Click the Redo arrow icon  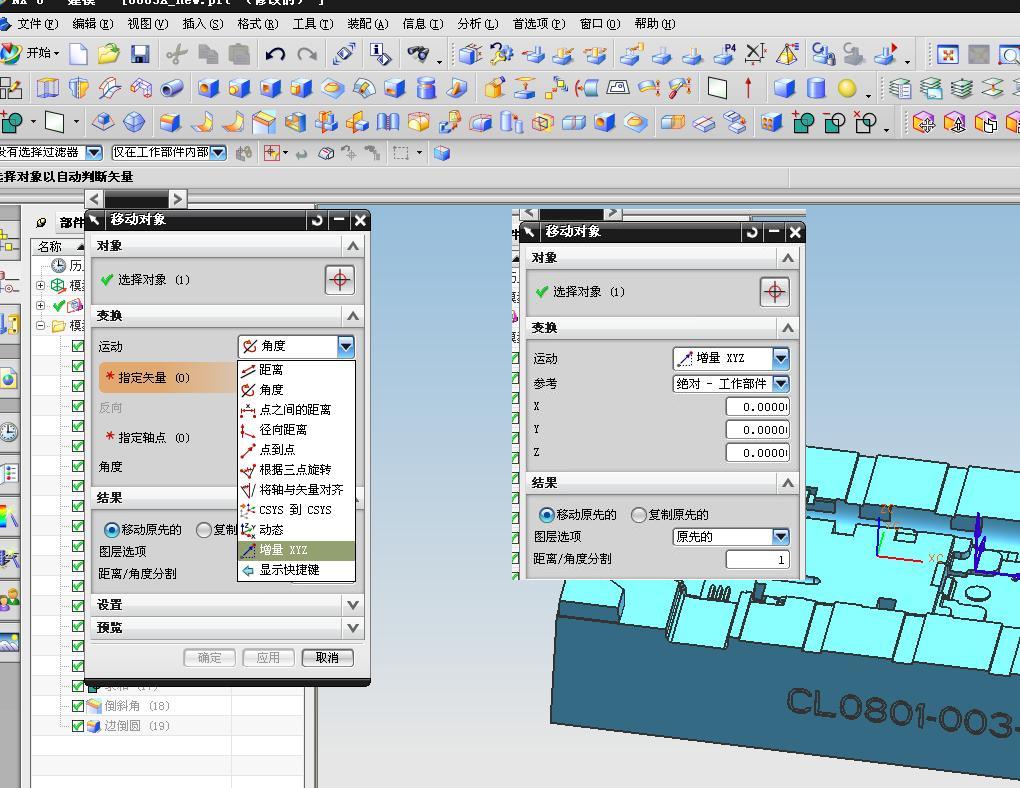(x=306, y=53)
